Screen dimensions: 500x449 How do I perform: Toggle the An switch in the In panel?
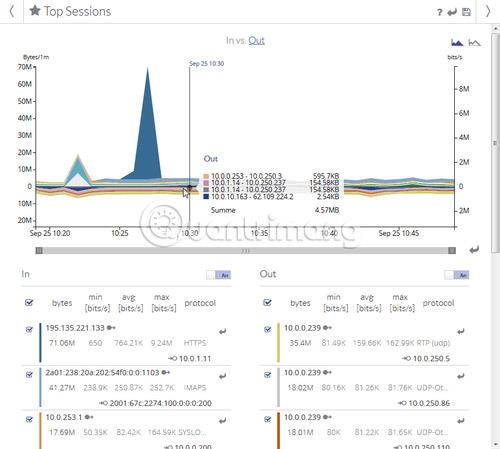pos(219,275)
